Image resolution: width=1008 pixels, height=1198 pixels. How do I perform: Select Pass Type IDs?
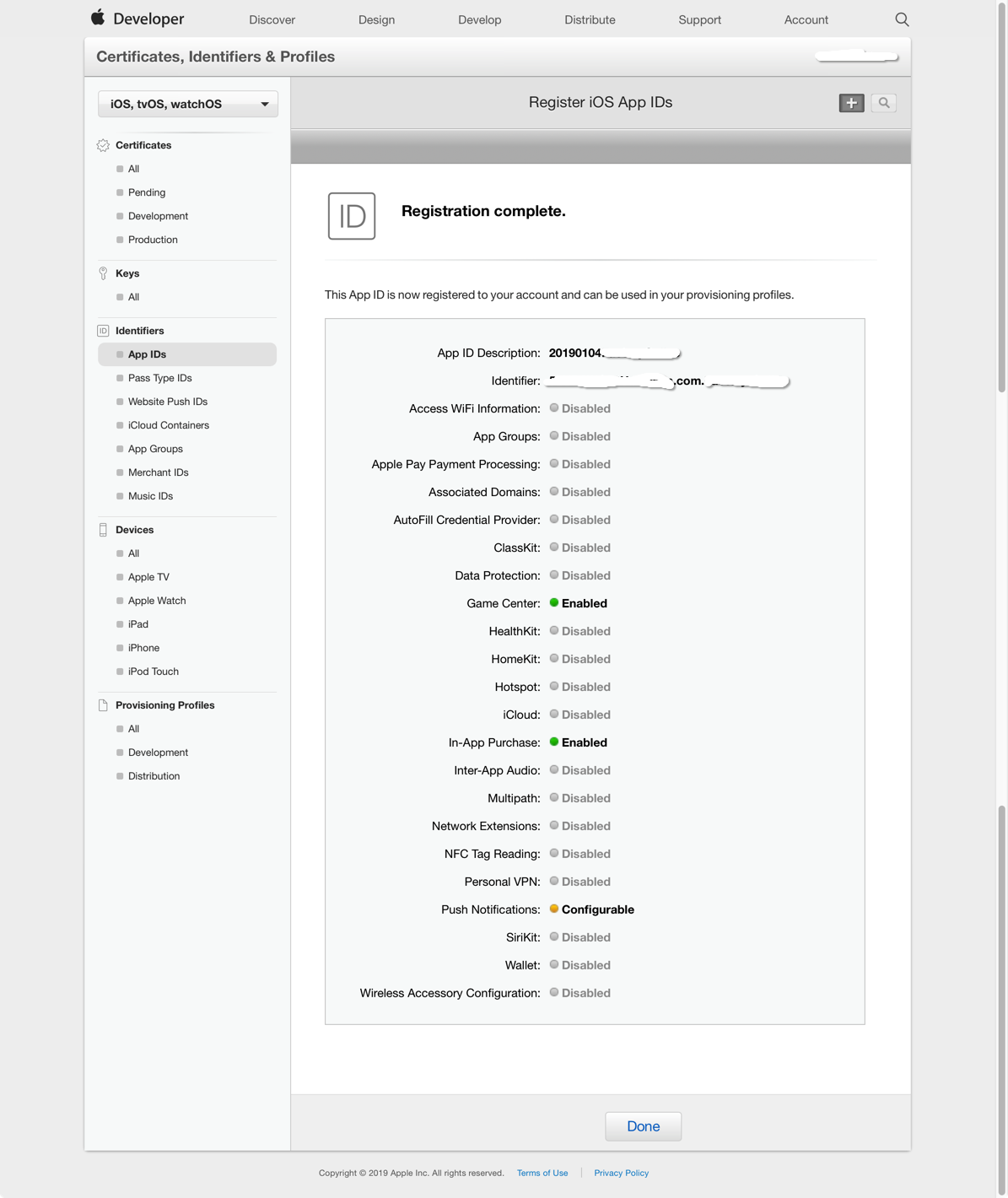click(x=159, y=378)
